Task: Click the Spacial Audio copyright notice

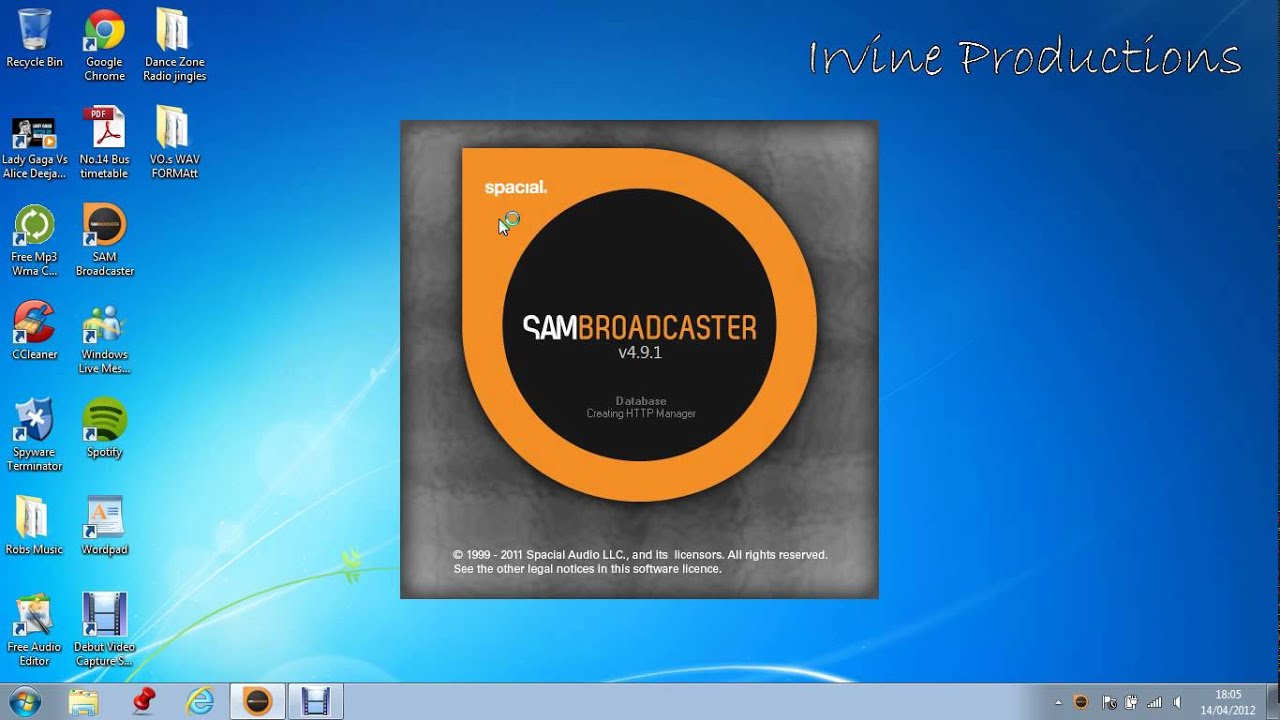Action: 640,561
